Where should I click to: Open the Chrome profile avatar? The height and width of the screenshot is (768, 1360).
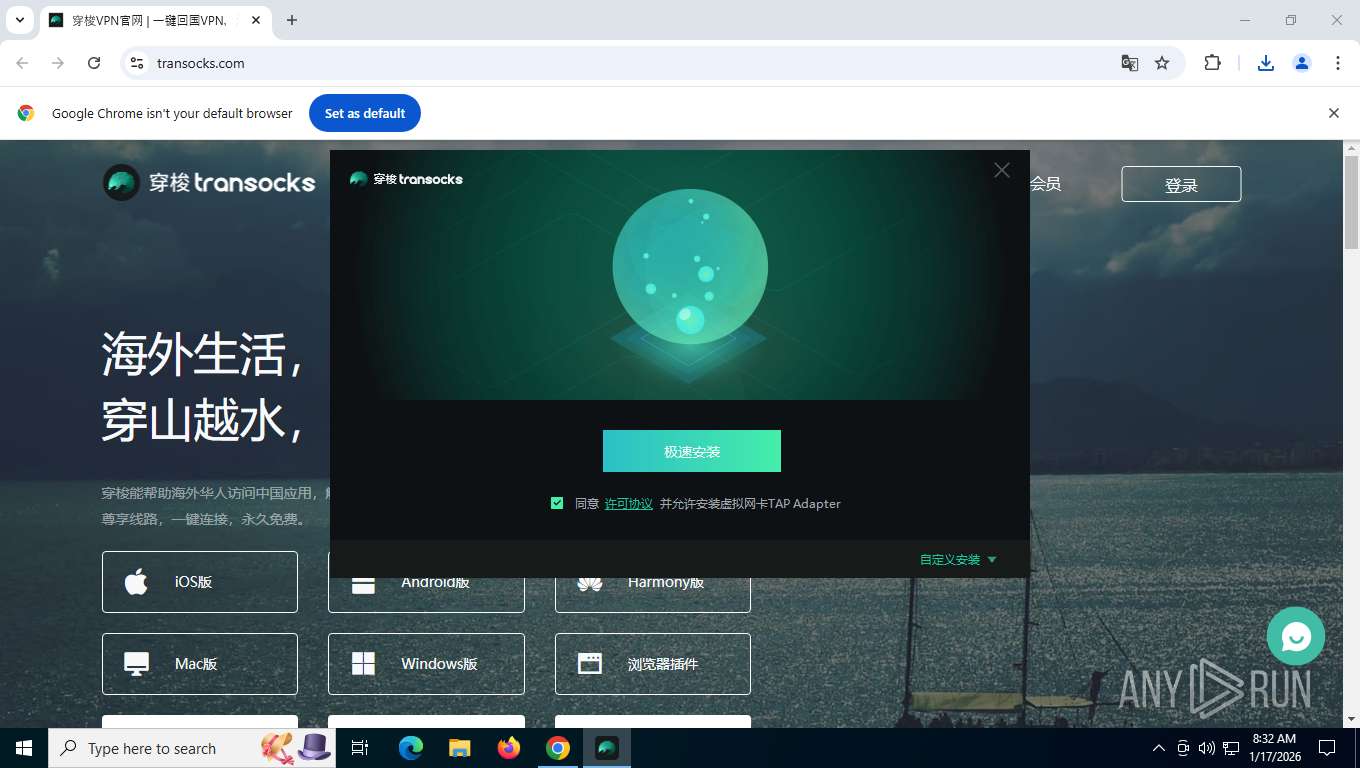pyautogui.click(x=1302, y=63)
